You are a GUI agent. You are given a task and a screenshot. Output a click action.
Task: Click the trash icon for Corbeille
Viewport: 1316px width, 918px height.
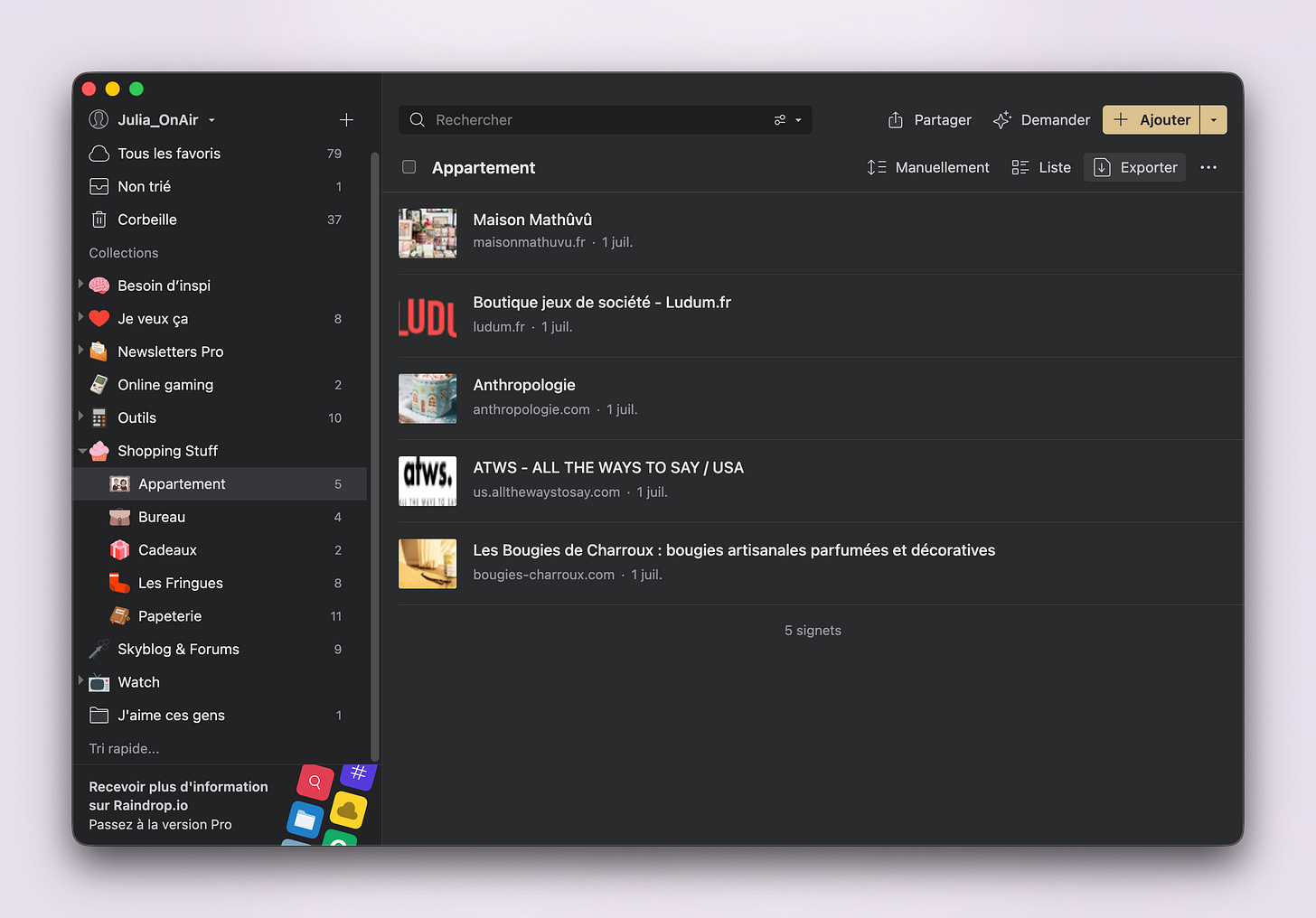99,220
